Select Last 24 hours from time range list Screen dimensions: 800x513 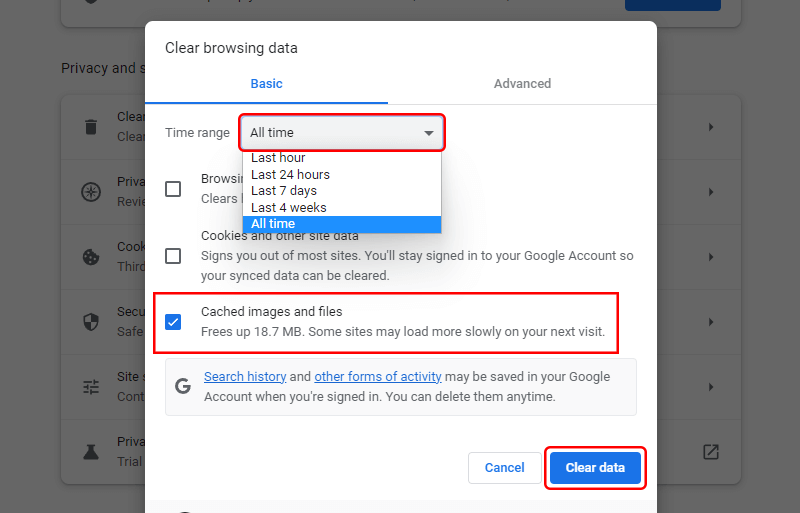point(290,175)
